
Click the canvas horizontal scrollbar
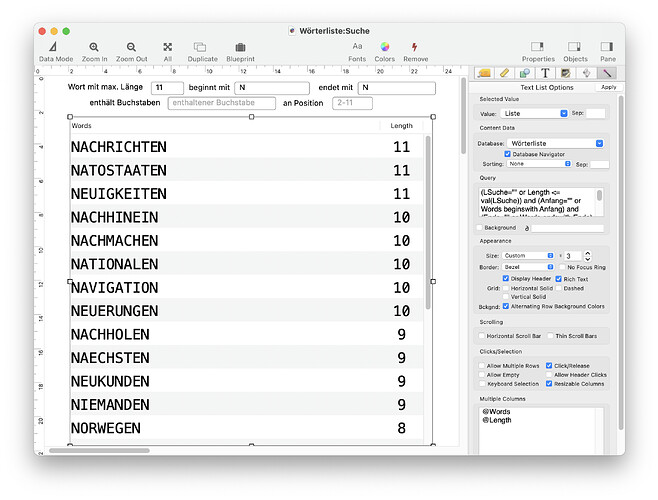point(99,450)
